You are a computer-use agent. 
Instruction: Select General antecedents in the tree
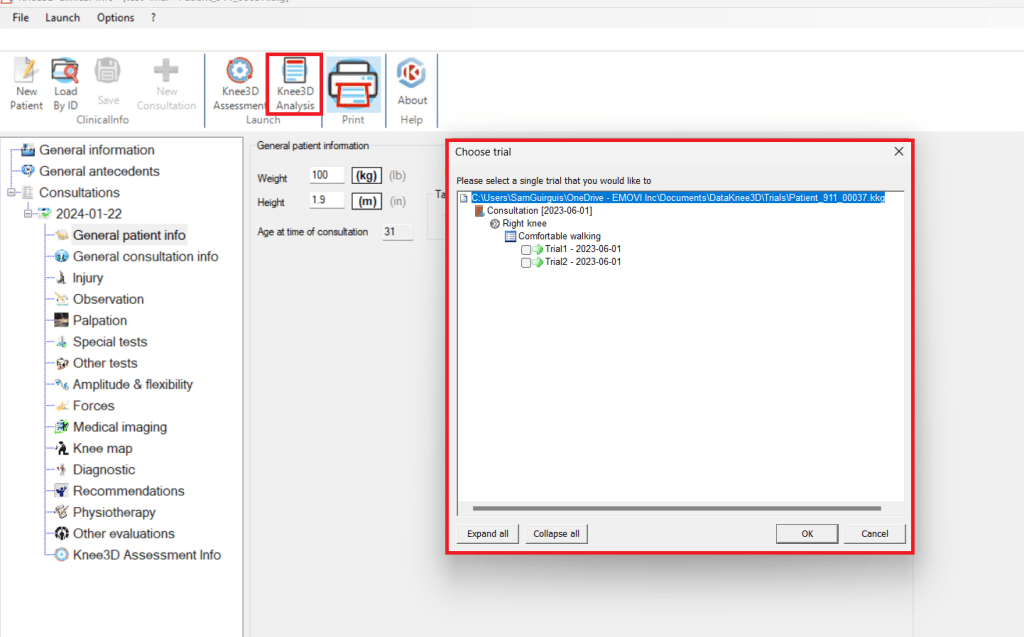[99, 171]
